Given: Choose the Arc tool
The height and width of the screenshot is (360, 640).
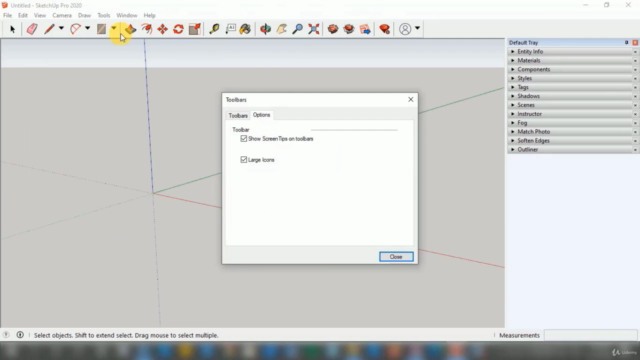Looking at the screenshot, I should (x=75, y=29).
